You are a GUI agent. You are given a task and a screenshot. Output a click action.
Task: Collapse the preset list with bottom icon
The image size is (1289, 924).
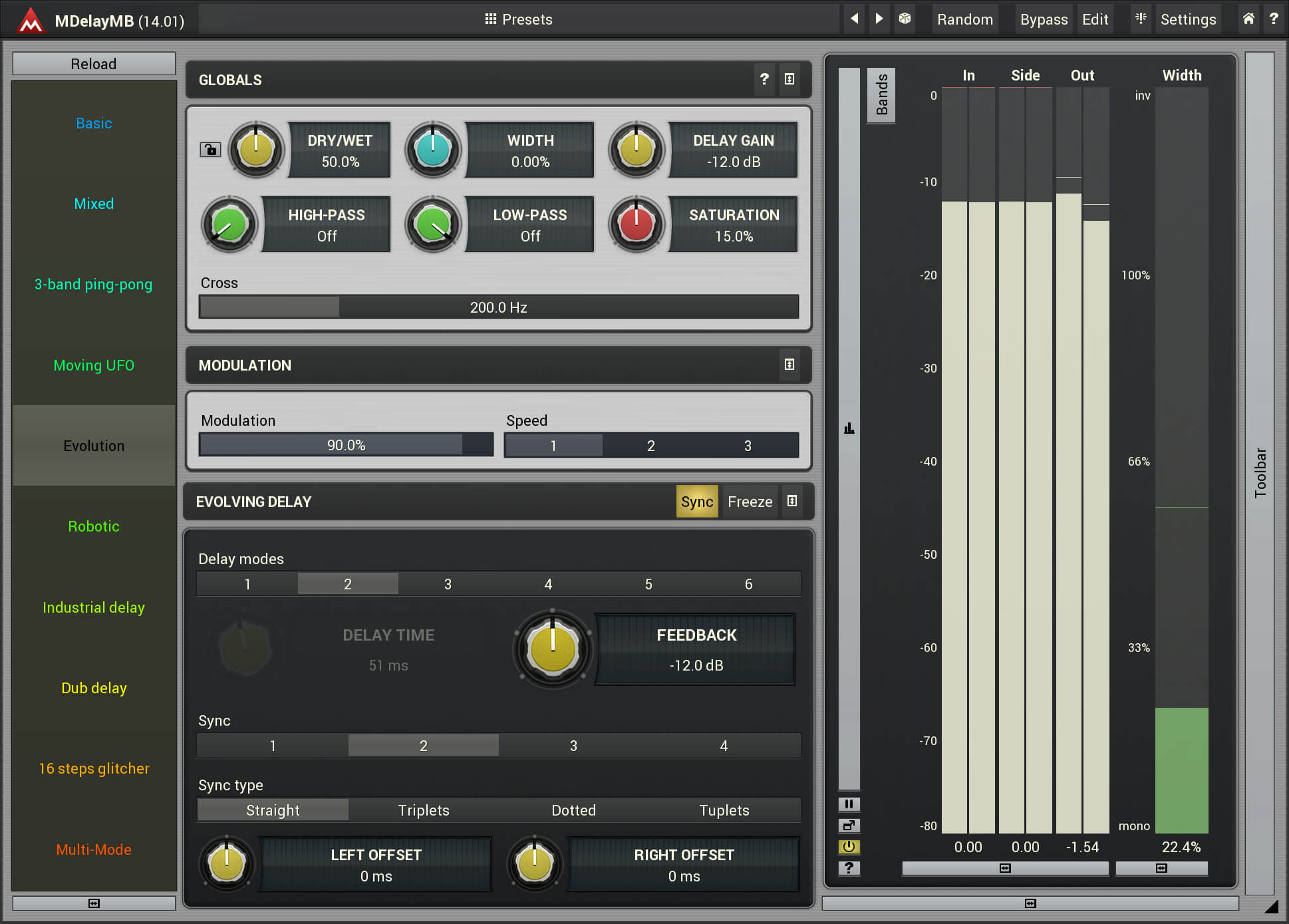pos(94,903)
